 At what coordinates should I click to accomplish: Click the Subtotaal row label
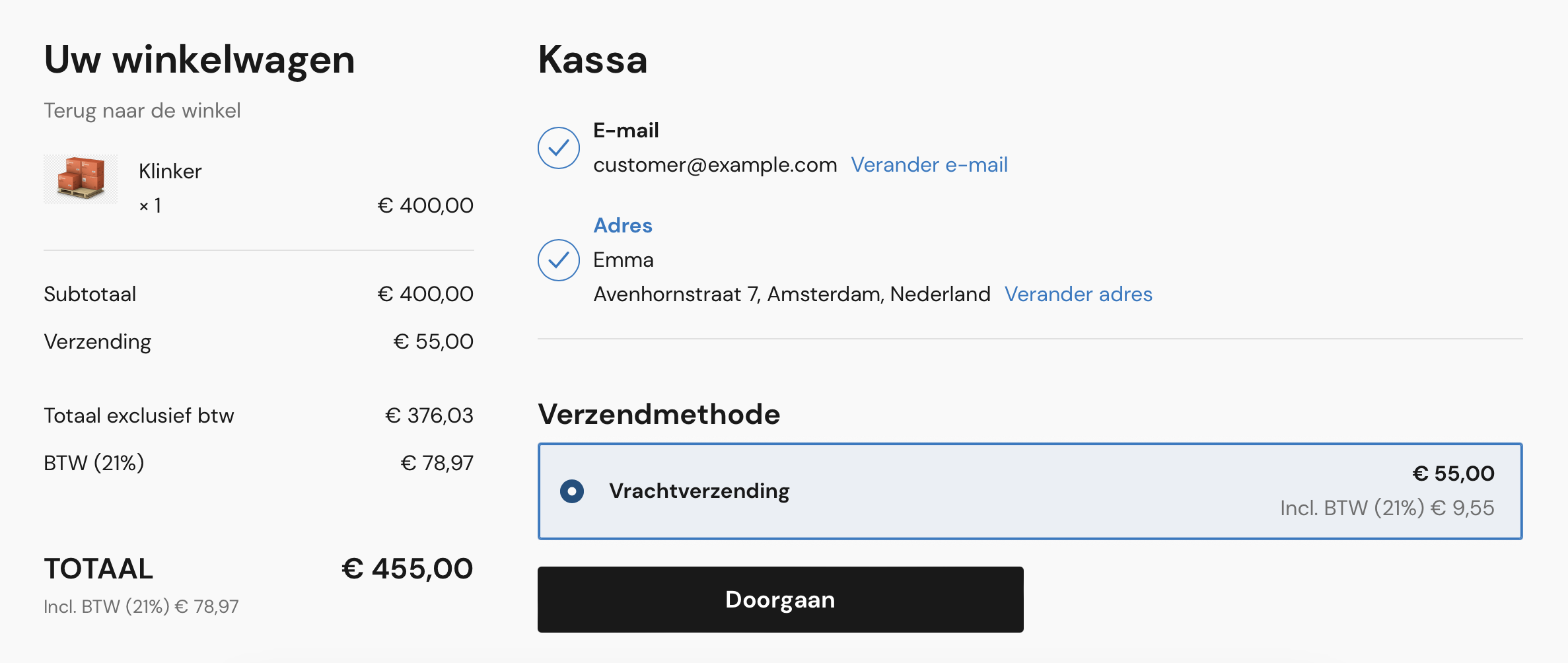point(90,295)
